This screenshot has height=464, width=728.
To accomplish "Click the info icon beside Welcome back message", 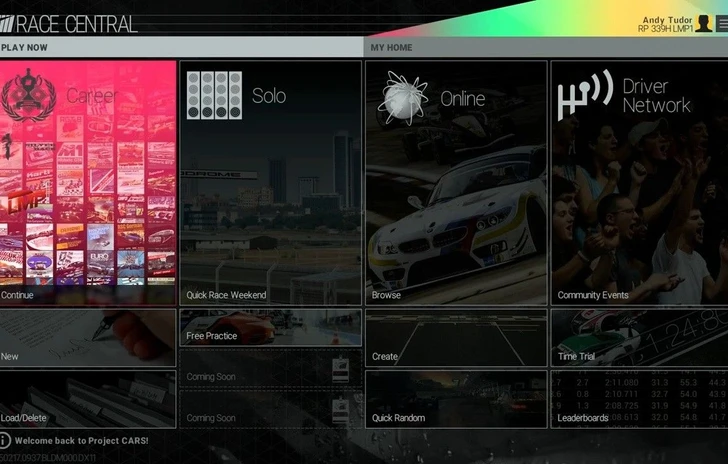I will tap(4, 440).
